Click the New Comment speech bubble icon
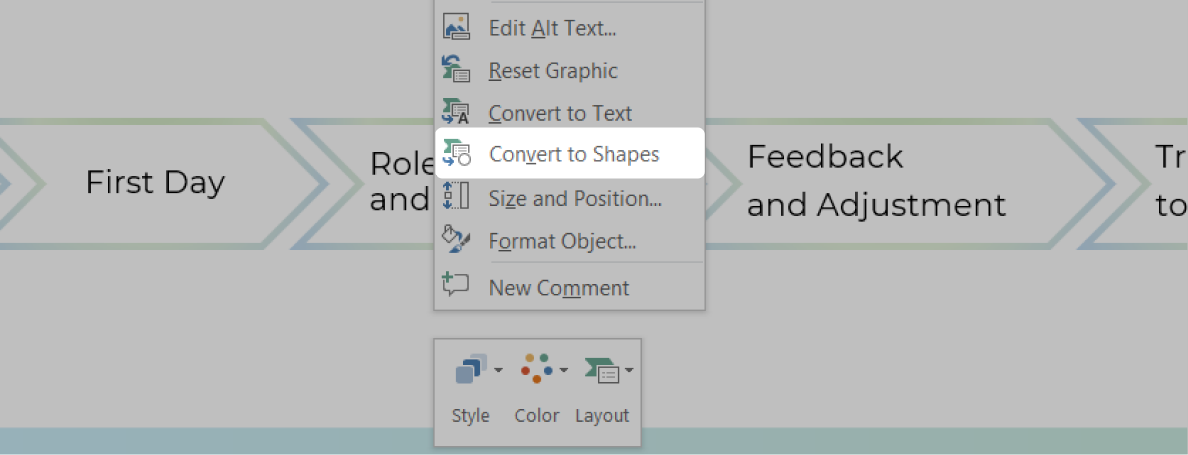This screenshot has width=1188, height=455. click(456, 285)
